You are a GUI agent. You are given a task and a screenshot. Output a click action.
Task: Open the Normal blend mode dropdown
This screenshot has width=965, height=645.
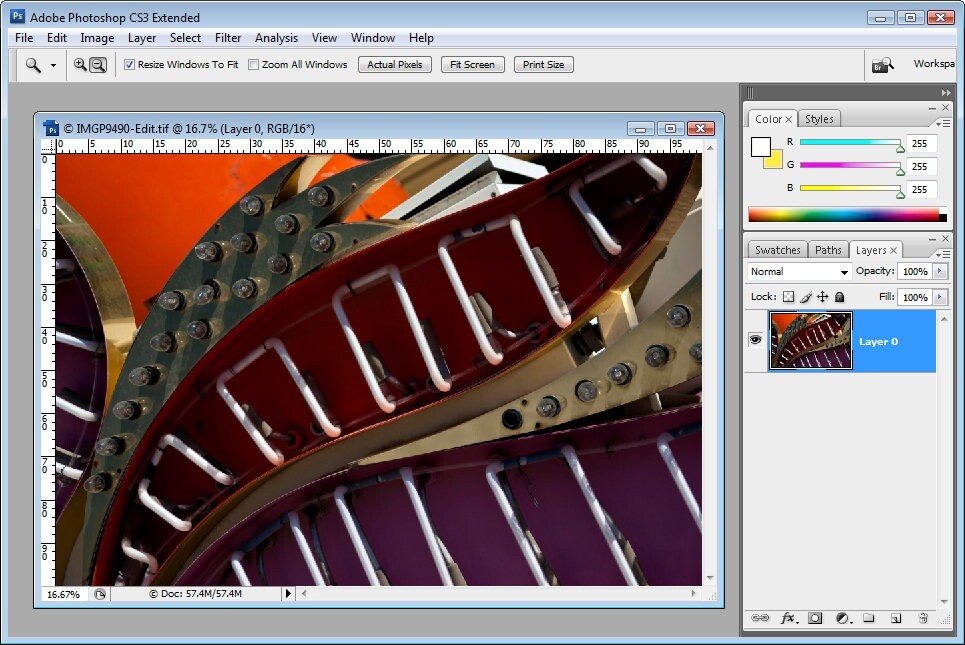click(x=799, y=271)
